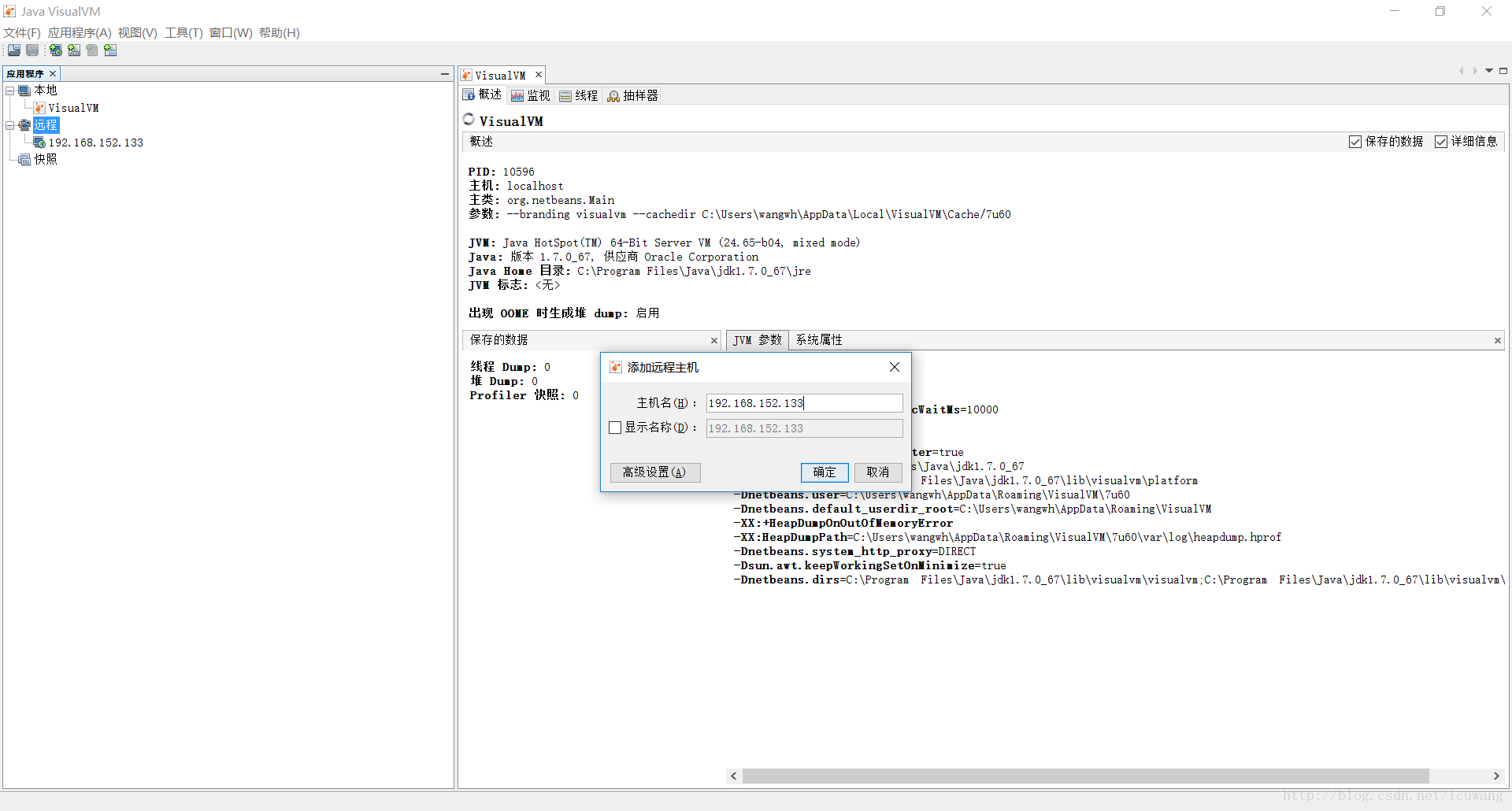Click the scroll documents right arrow

click(x=1475, y=71)
